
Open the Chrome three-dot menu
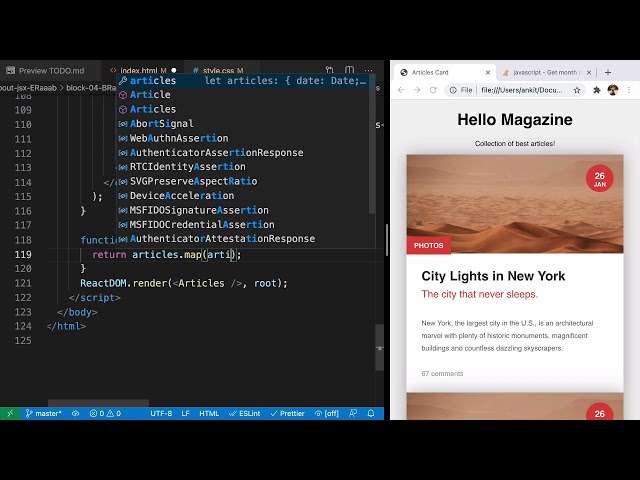(x=629, y=90)
